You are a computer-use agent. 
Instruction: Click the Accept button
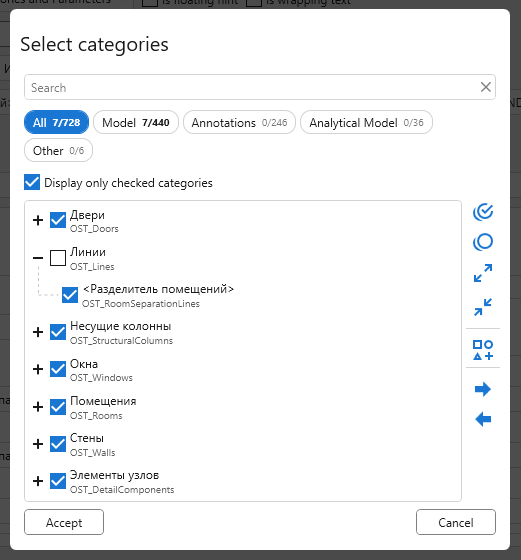click(x=64, y=522)
